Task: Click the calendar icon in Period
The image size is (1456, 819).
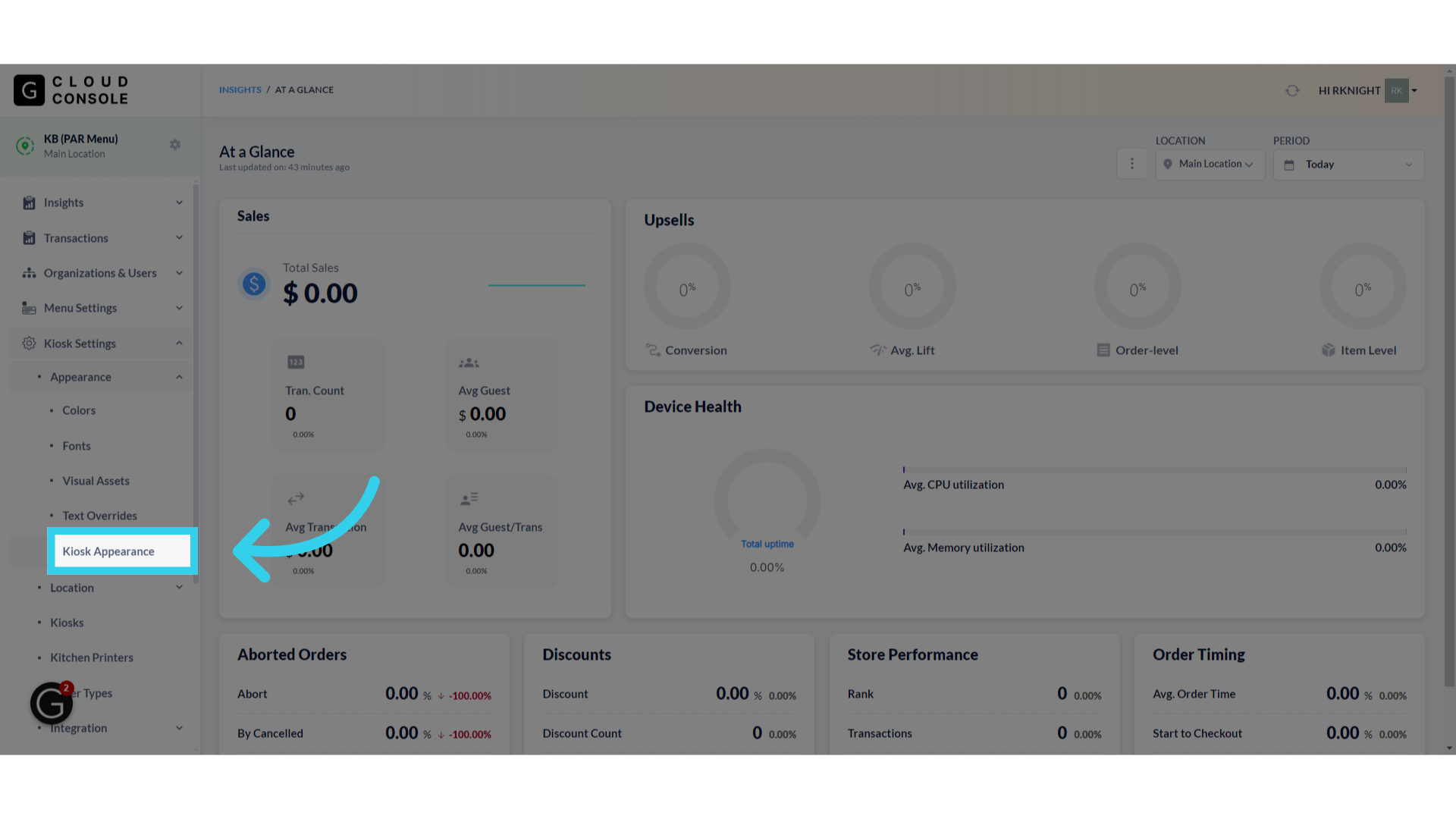Action: click(x=1289, y=165)
